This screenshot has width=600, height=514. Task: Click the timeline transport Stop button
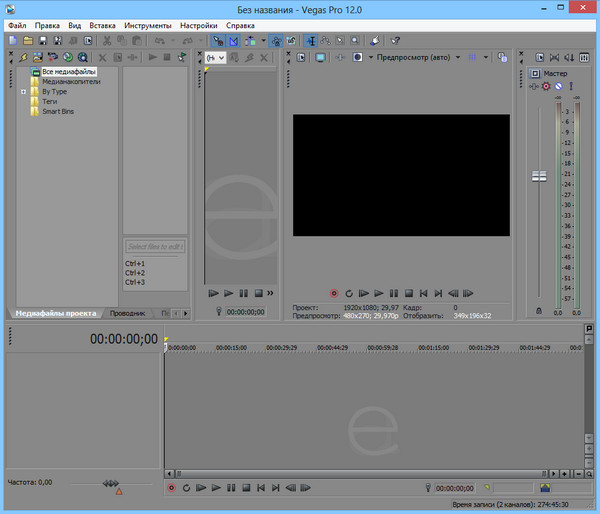(x=246, y=488)
